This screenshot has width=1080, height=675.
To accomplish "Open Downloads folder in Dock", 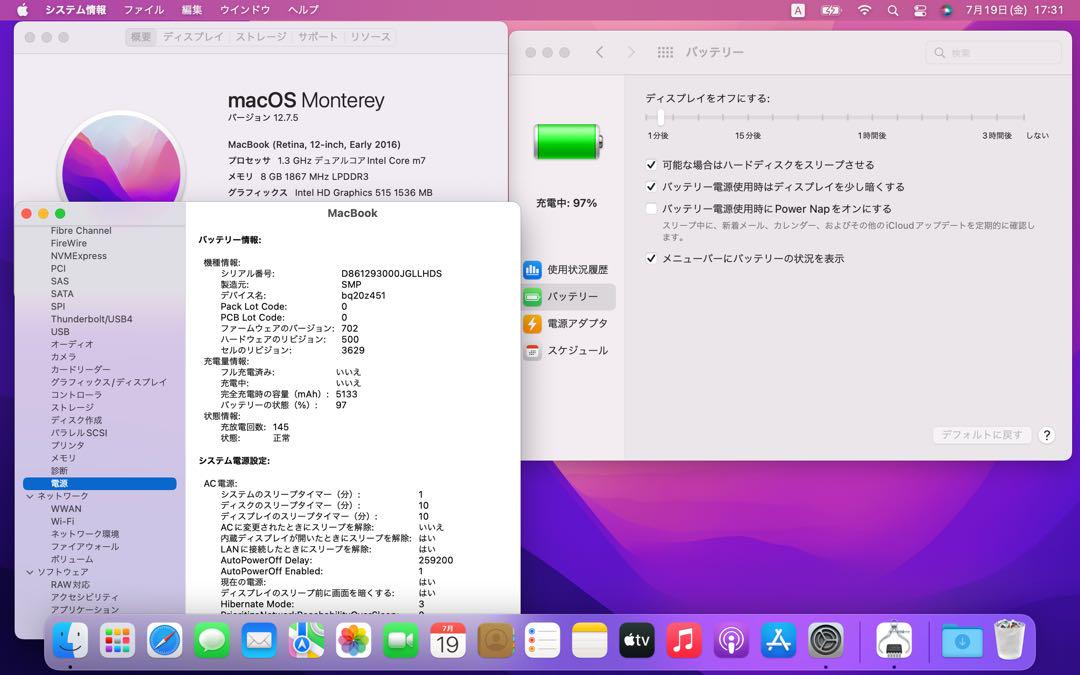I will [962, 641].
